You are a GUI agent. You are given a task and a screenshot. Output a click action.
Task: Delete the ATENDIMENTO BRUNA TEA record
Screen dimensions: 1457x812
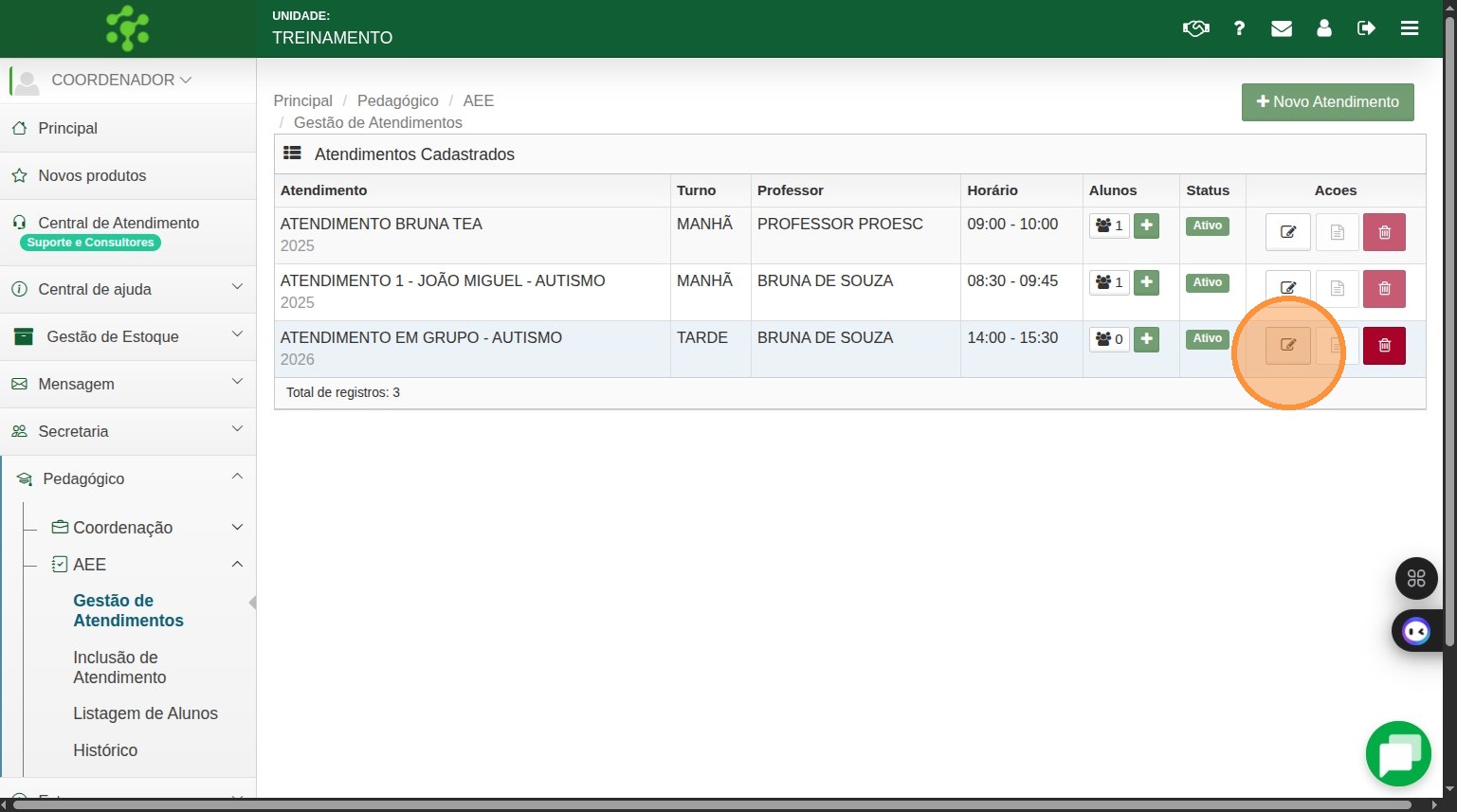point(1383,232)
